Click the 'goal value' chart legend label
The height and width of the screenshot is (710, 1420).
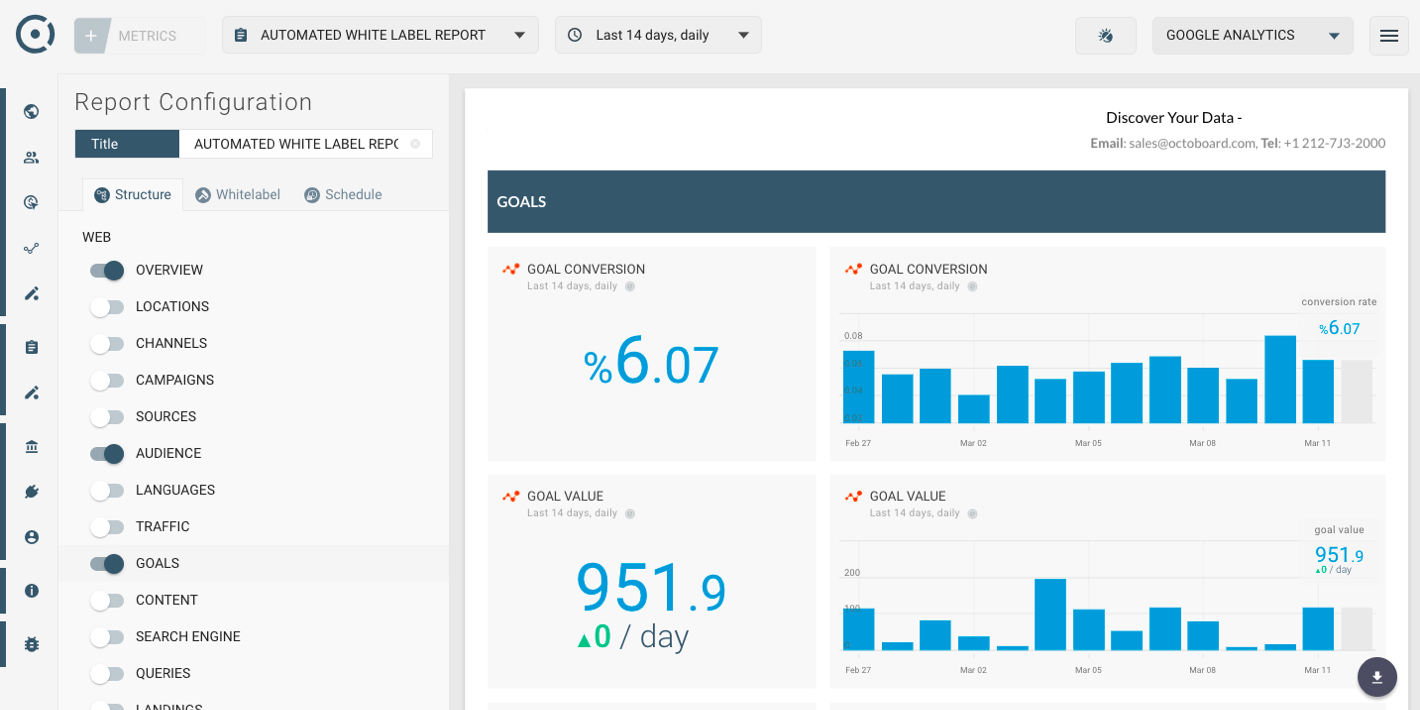(1339, 530)
